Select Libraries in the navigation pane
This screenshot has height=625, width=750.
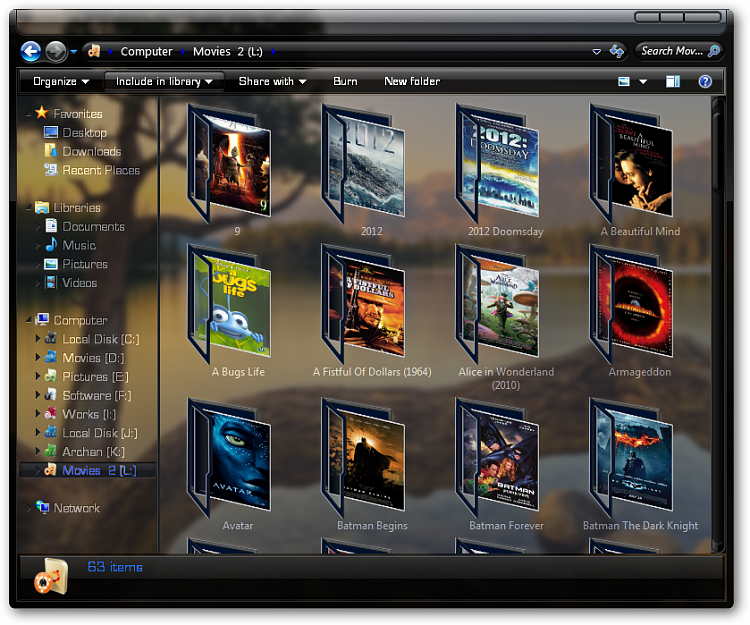click(77, 208)
